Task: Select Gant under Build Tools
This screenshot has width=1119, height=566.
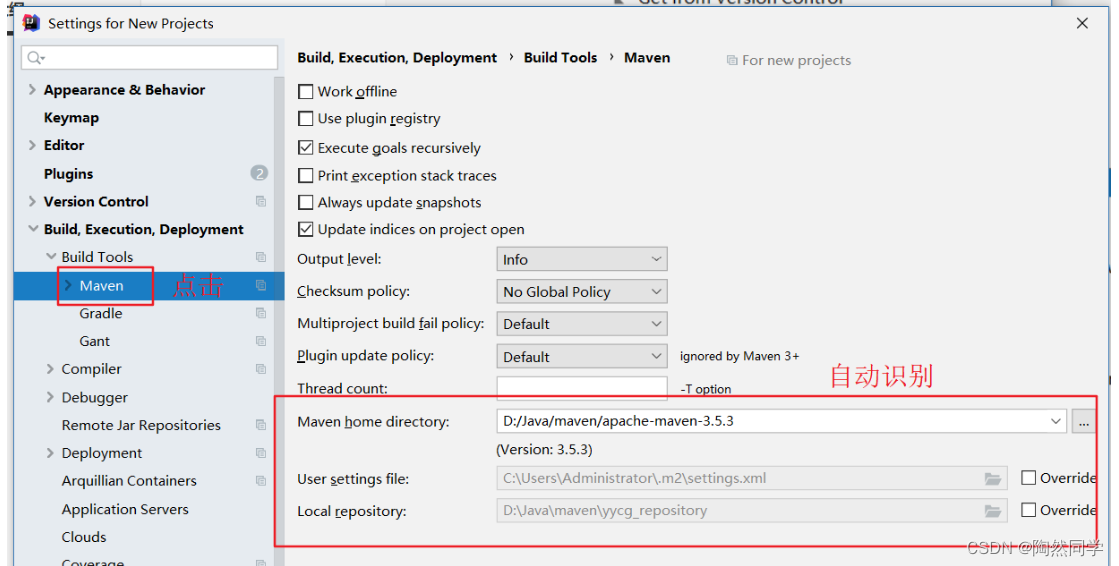Action: (x=94, y=341)
